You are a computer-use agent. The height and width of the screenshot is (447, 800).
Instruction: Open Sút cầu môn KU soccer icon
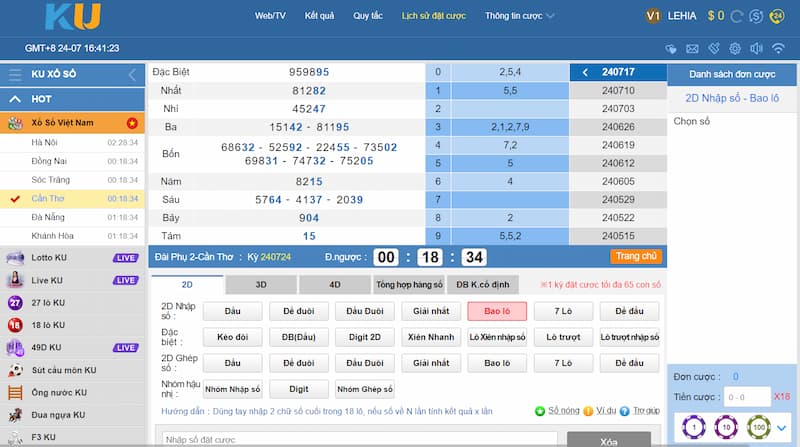click(x=15, y=370)
